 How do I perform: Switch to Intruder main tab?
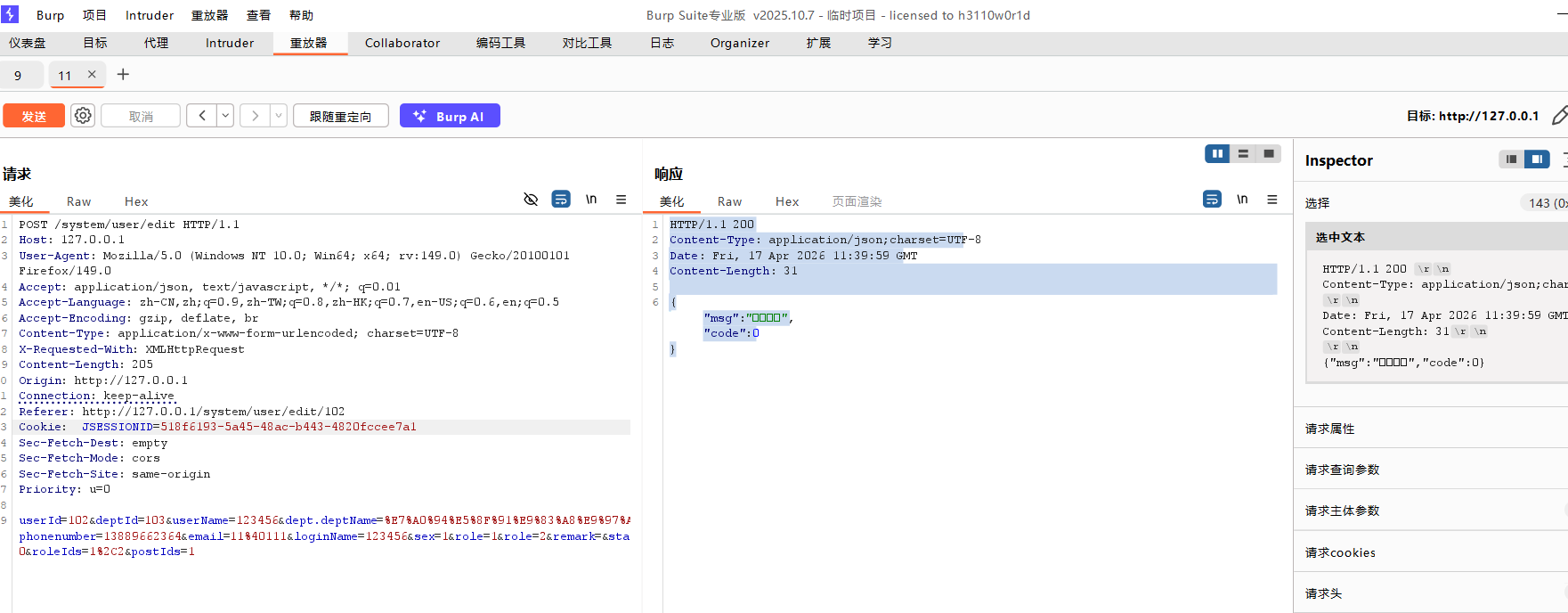point(230,43)
